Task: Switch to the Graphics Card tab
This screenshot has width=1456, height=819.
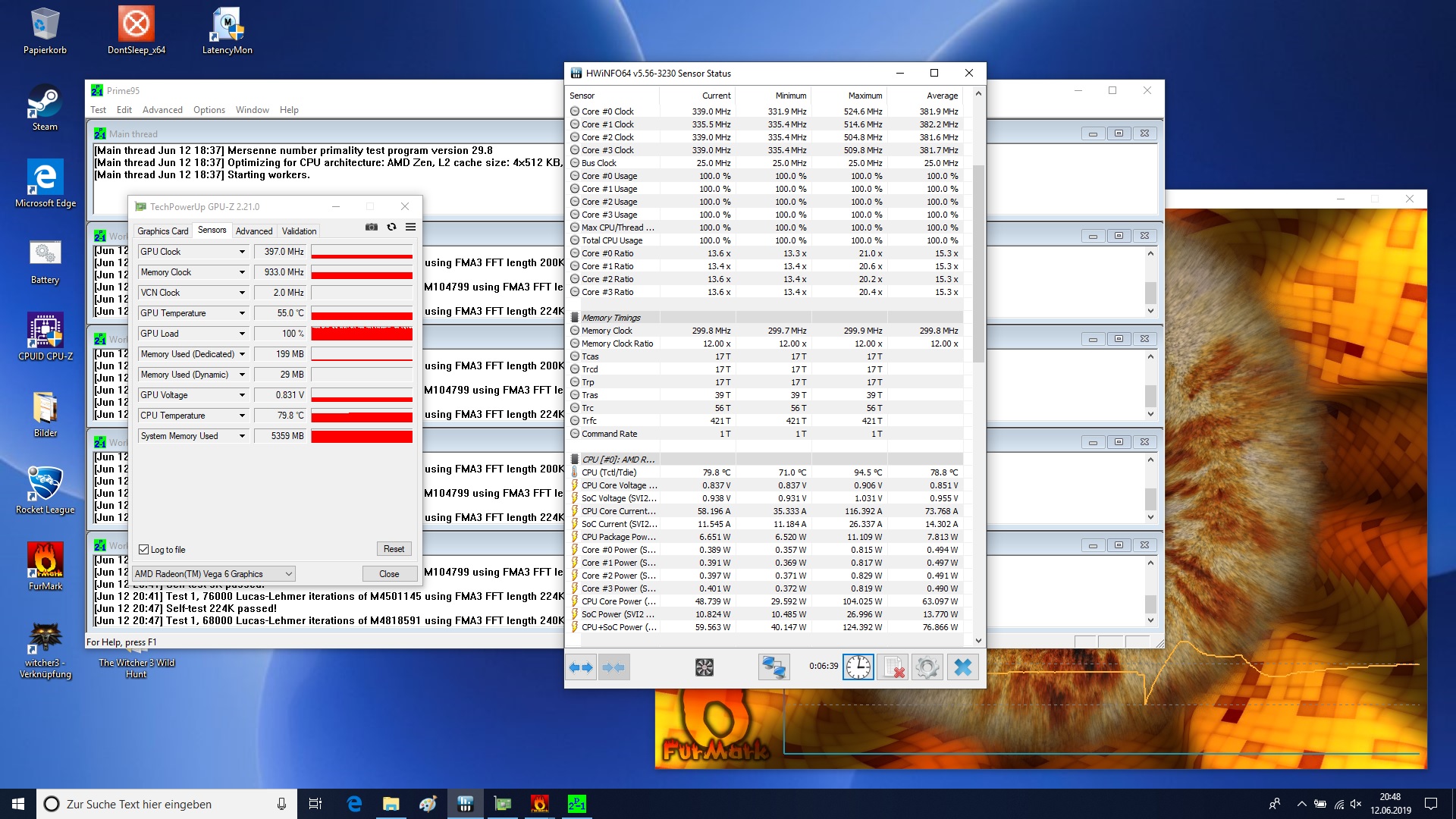Action: click(x=162, y=231)
